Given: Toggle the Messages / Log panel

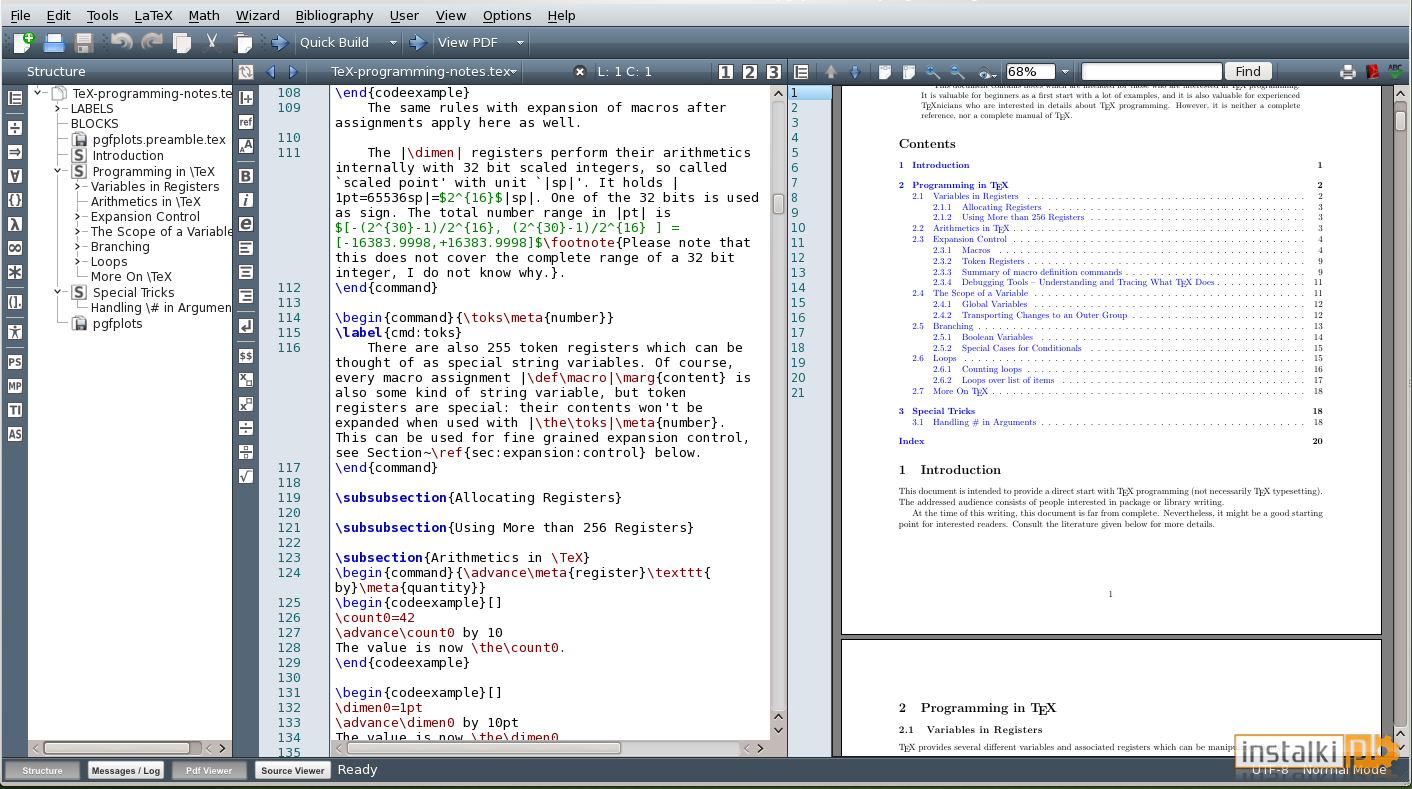Looking at the screenshot, I should point(125,770).
